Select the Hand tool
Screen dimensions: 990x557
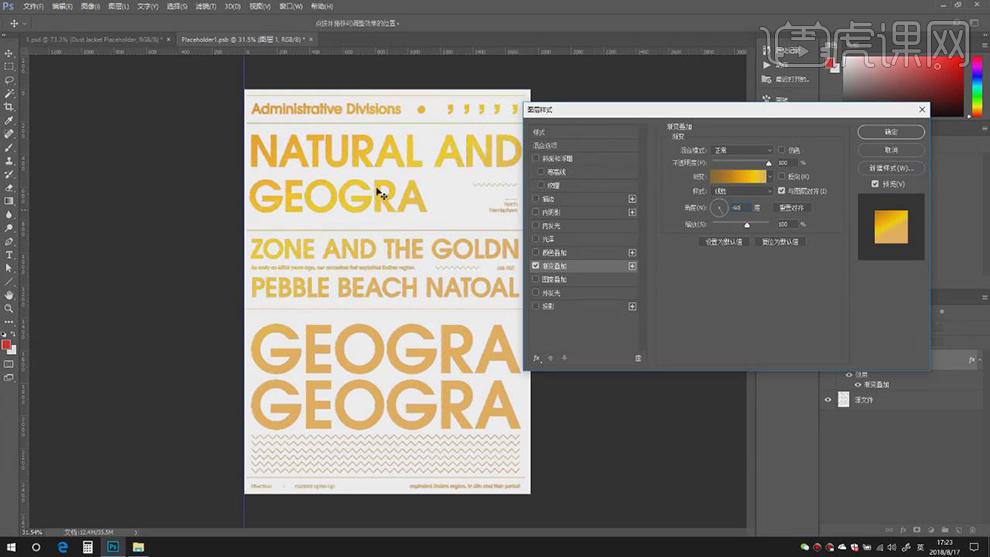click(x=9, y=295)
